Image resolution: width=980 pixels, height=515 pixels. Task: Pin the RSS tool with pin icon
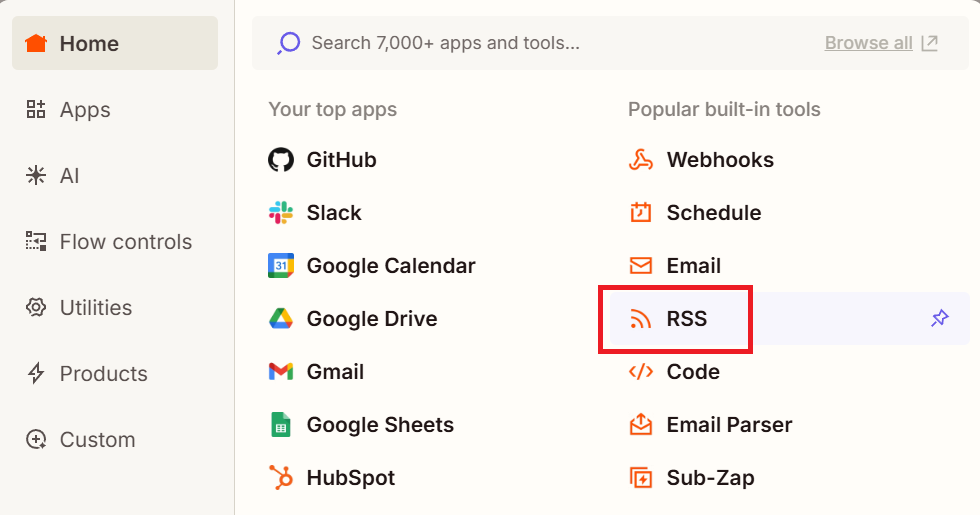(x=939, y=318)
